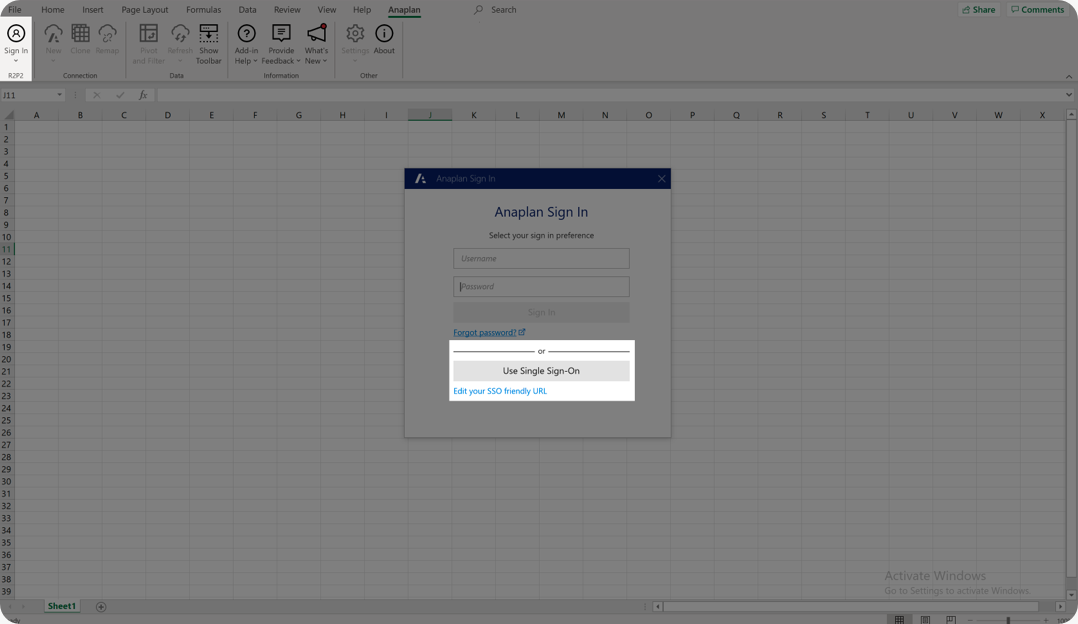This screenshot has height=624, width=1078.
Task: Click Edit your SSO friendly URL link
Action: 500,391
